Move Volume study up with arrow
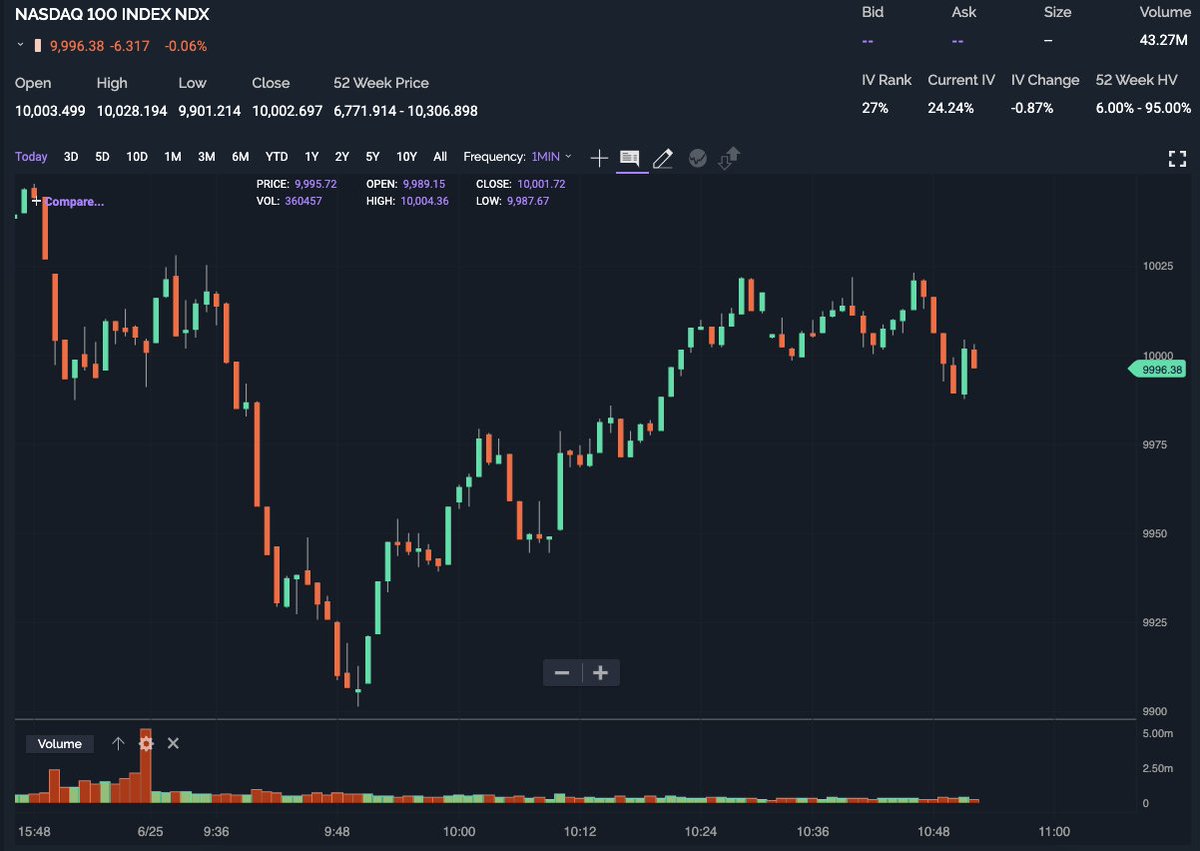Viewport: 1200px width, 851px height. tap(118, 743)
